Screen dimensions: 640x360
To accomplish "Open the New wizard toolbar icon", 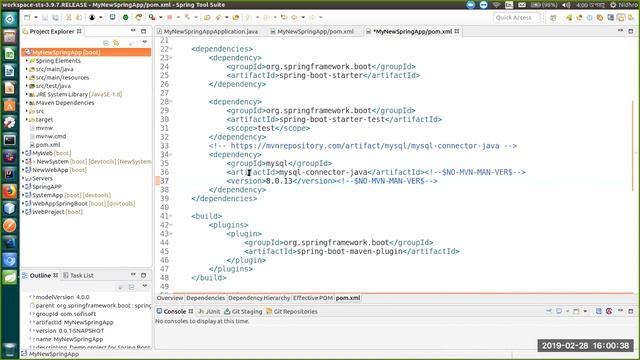I will [x=27, y=18].
